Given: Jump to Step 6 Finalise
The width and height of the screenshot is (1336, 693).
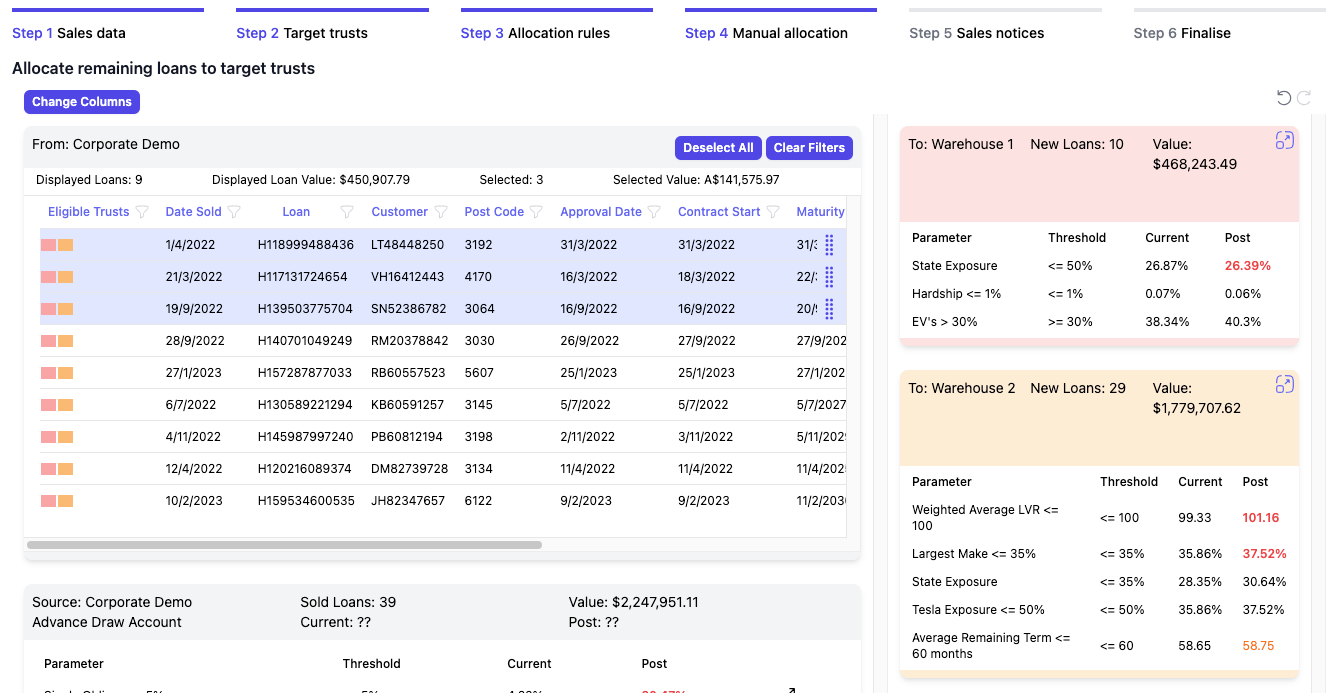Looking at the screenshot, I should pyautogui.click(x=1182, y=33).
